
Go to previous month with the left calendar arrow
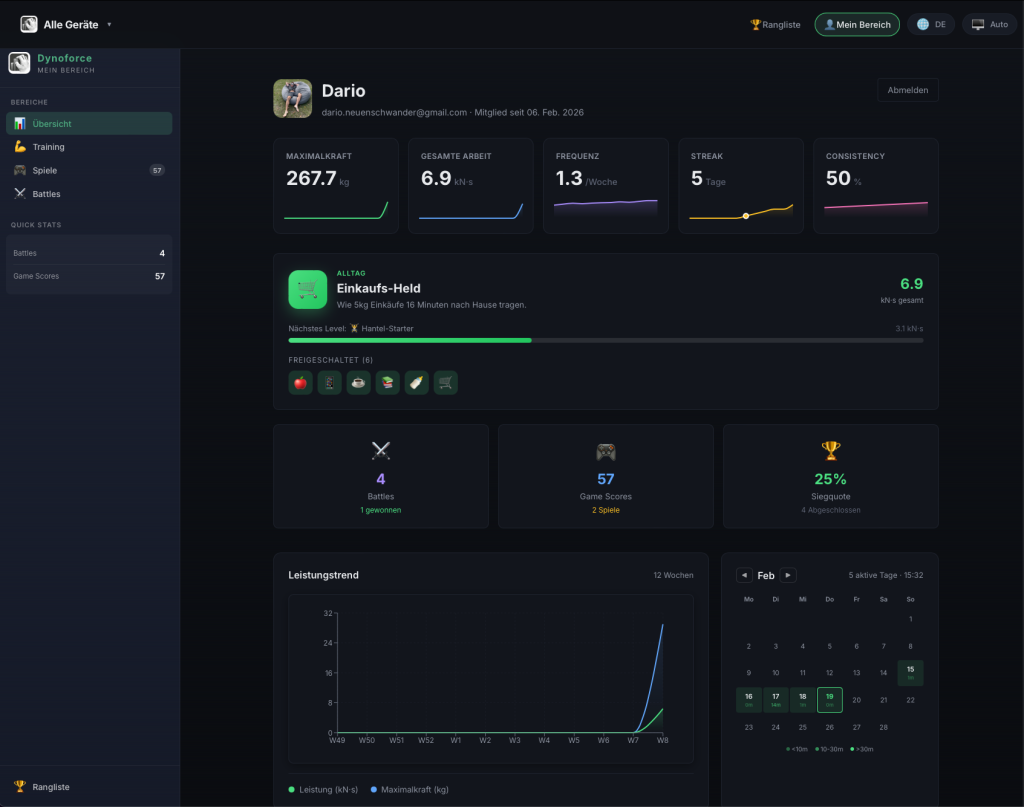745,575
